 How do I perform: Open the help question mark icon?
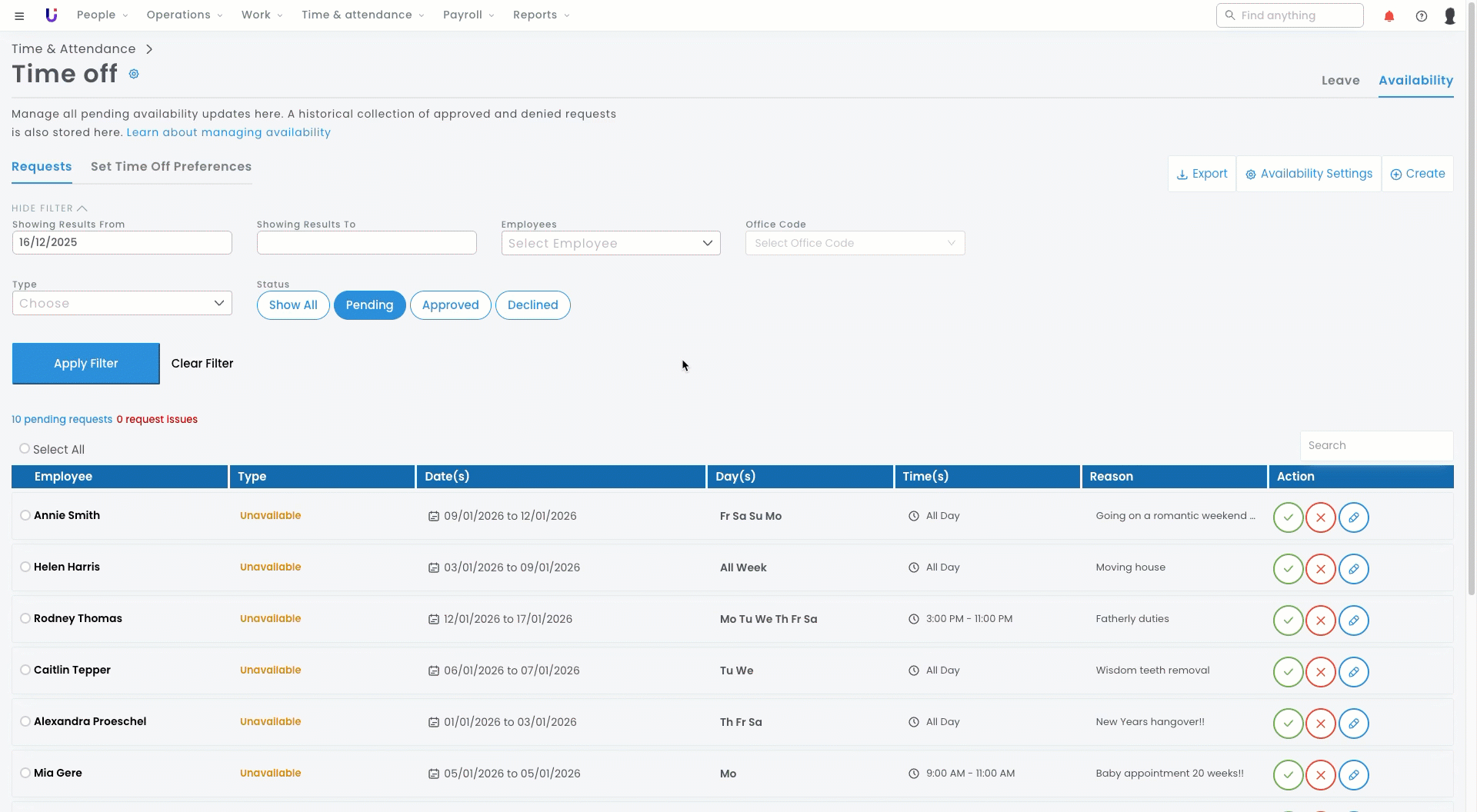click(1421, 16)
